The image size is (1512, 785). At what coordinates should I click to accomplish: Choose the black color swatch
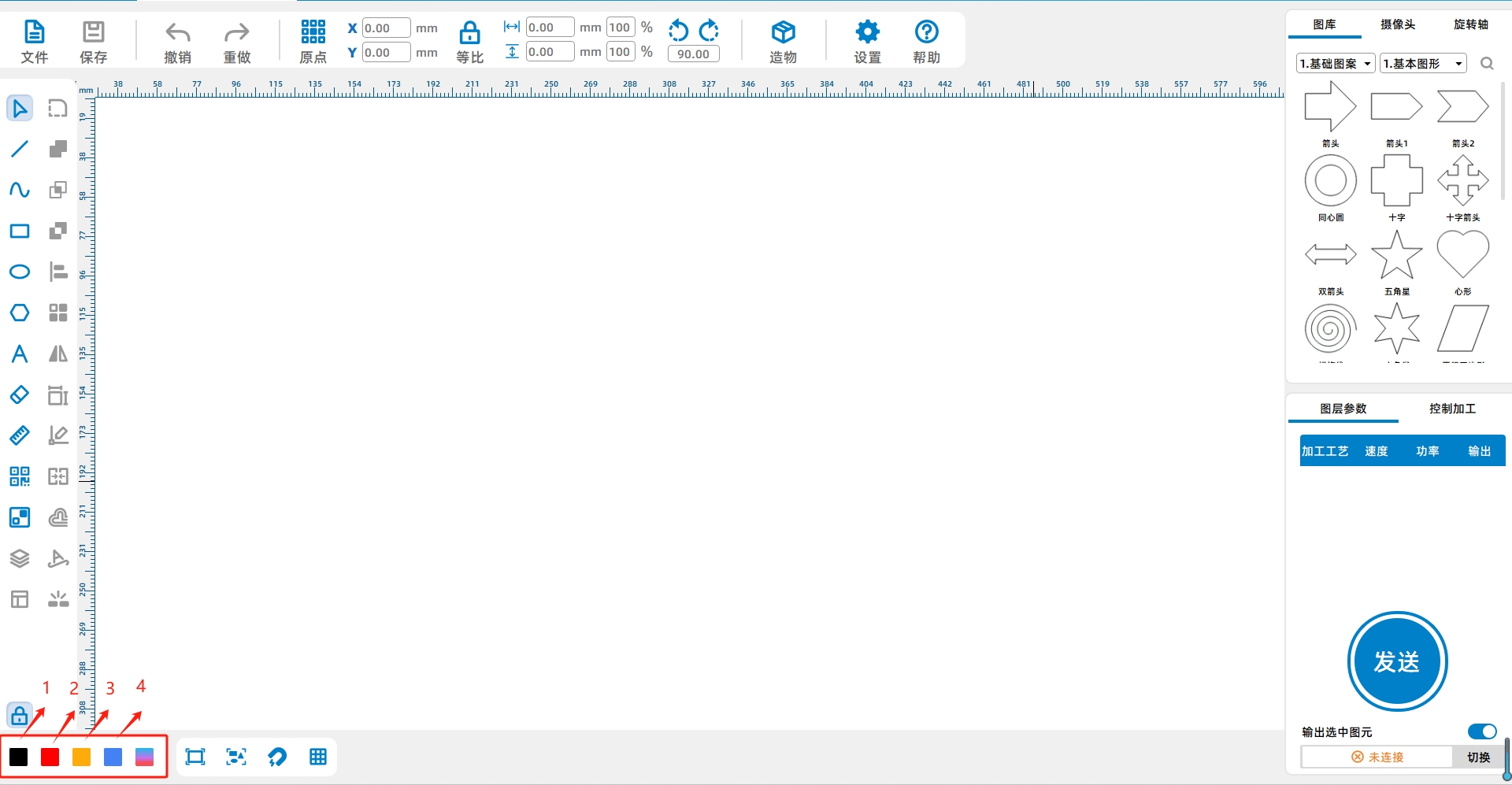[x=19, y=757]
